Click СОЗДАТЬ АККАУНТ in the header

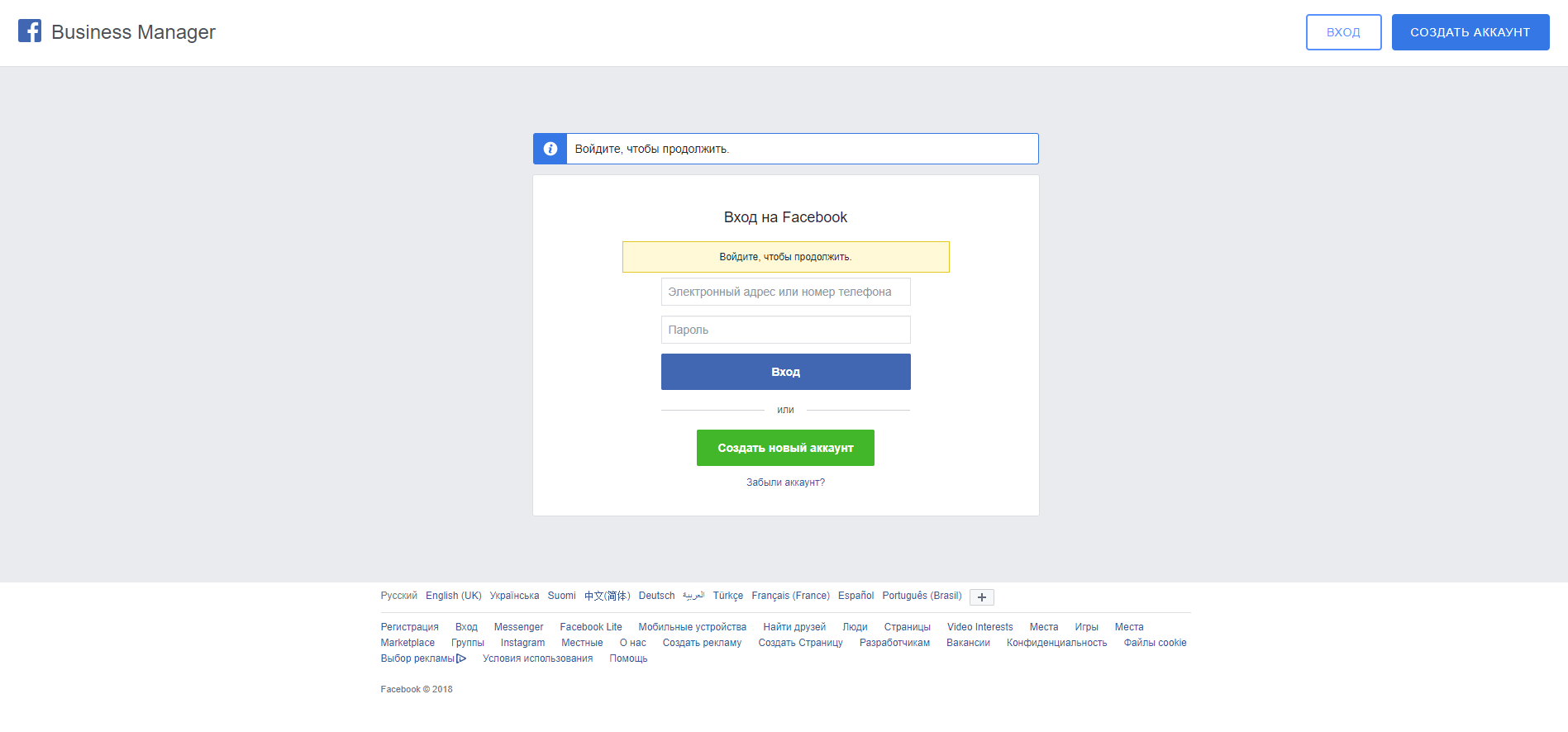[x=1470, y=32]
